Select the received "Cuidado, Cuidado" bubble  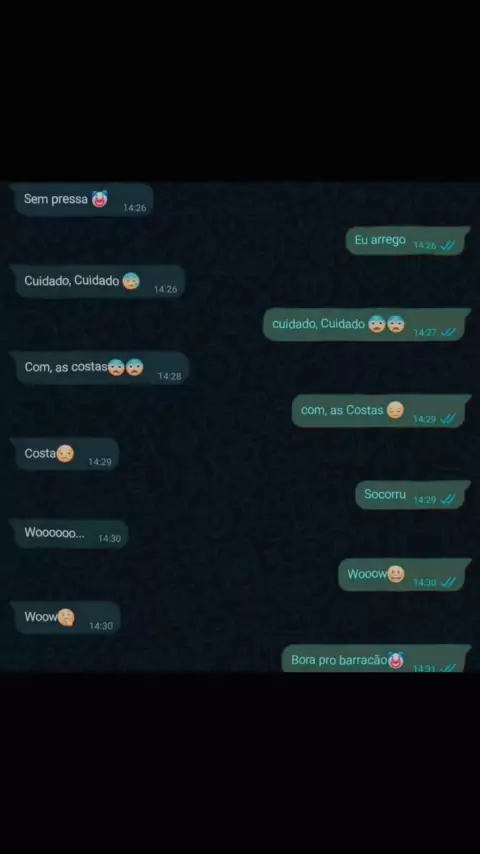click(x=98, y=281)
